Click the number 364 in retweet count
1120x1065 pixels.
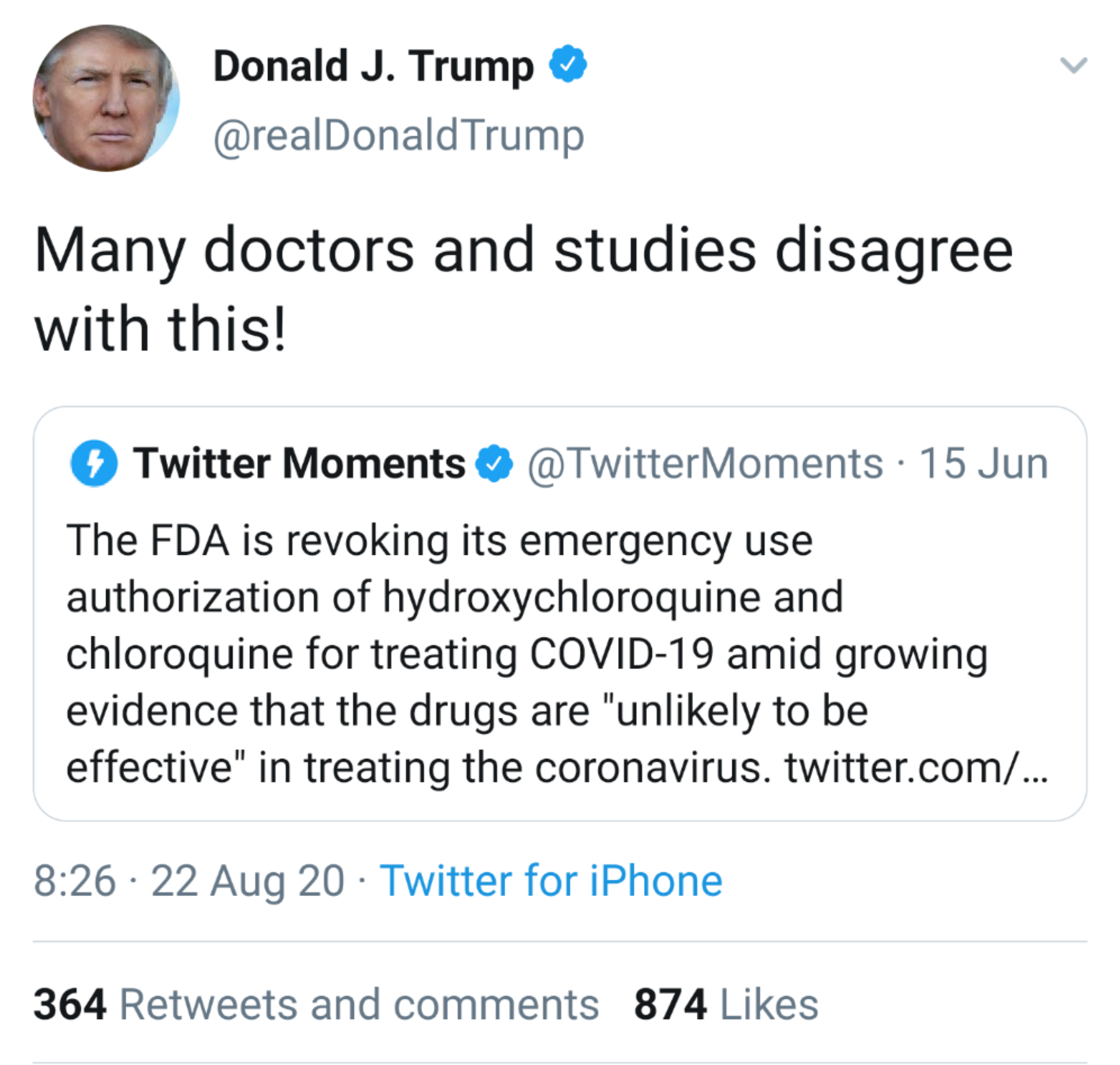click(70, 1004)
